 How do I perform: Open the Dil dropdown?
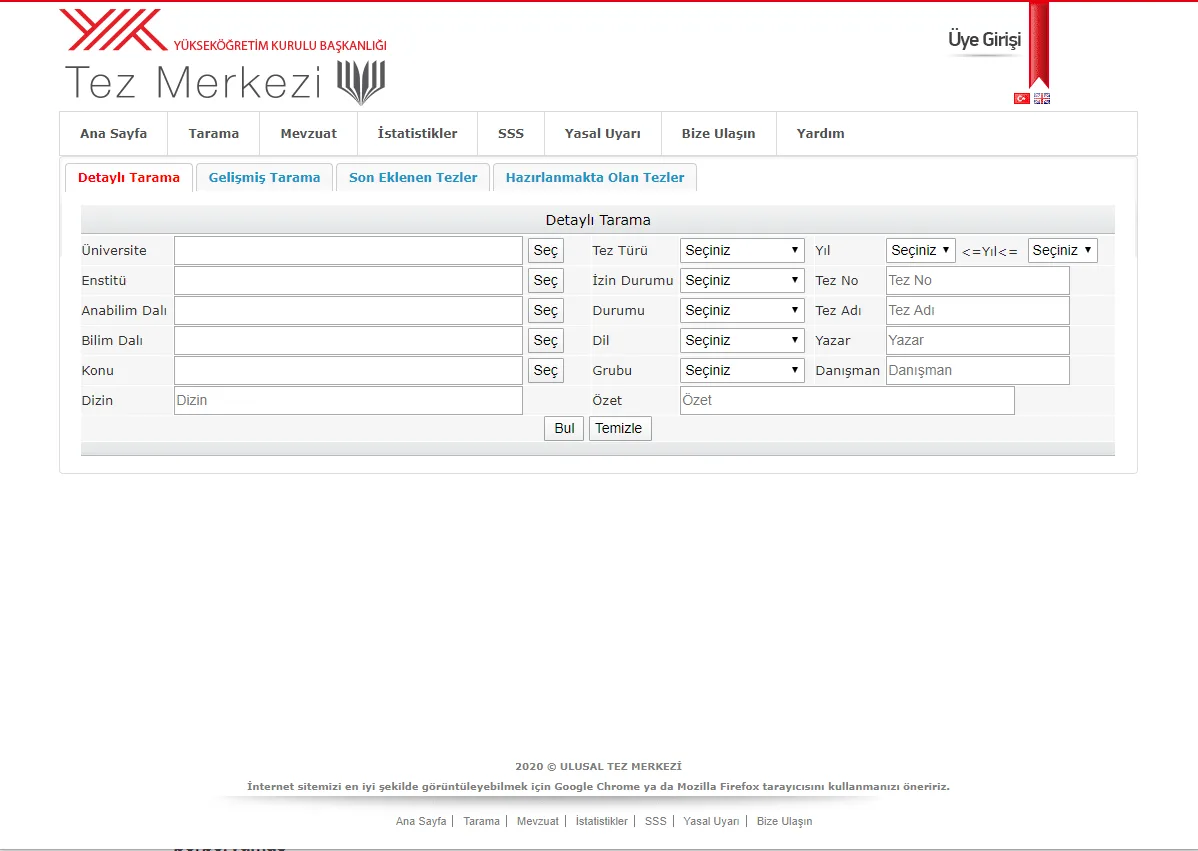point(742,340)
